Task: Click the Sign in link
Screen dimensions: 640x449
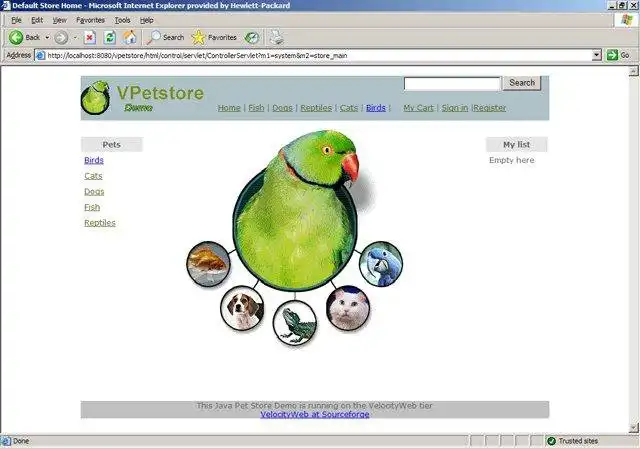Action: (x=455, y=108)
